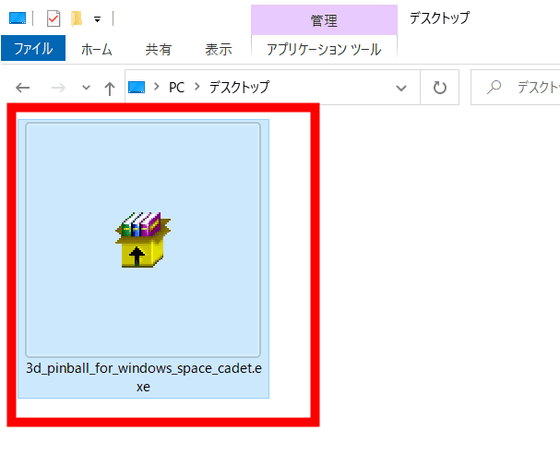Open the address bar history dropdown

401,88
